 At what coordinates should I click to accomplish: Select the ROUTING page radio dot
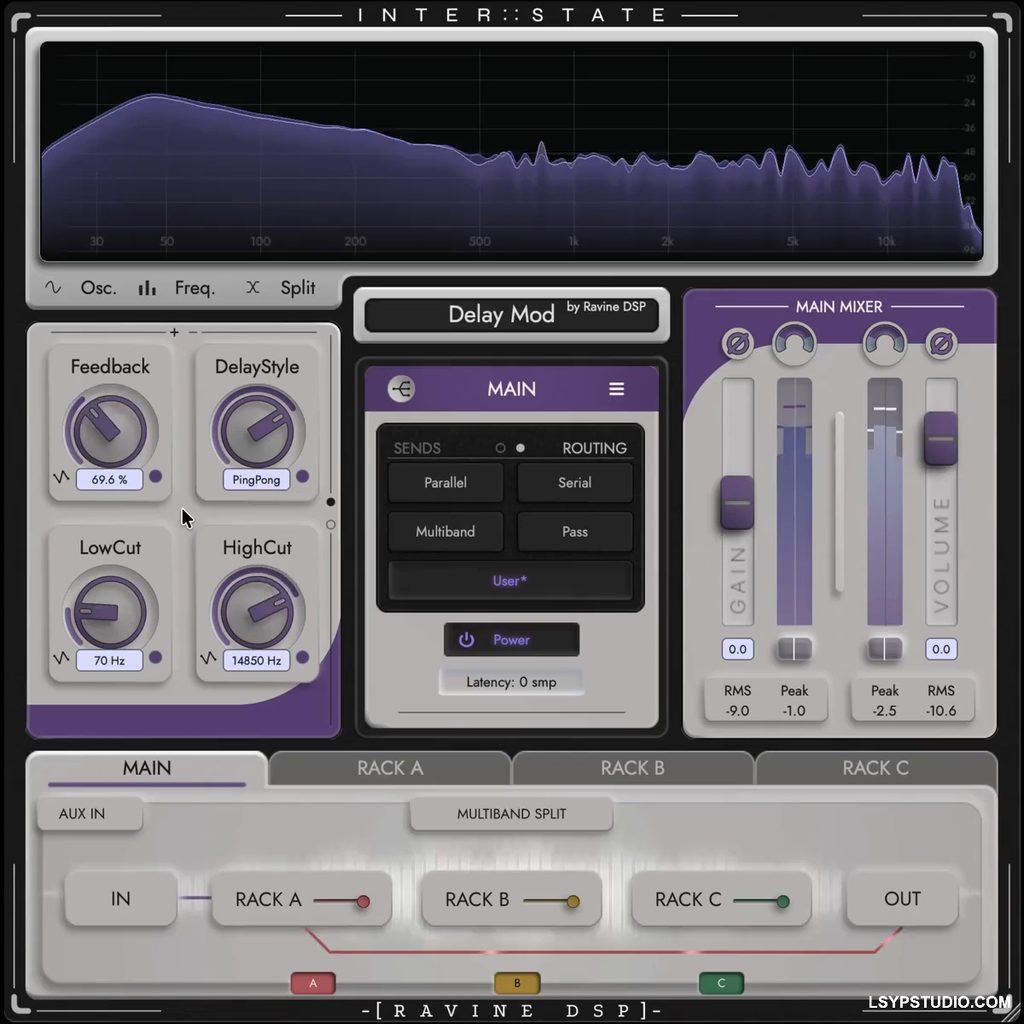(x=520, y=448)
